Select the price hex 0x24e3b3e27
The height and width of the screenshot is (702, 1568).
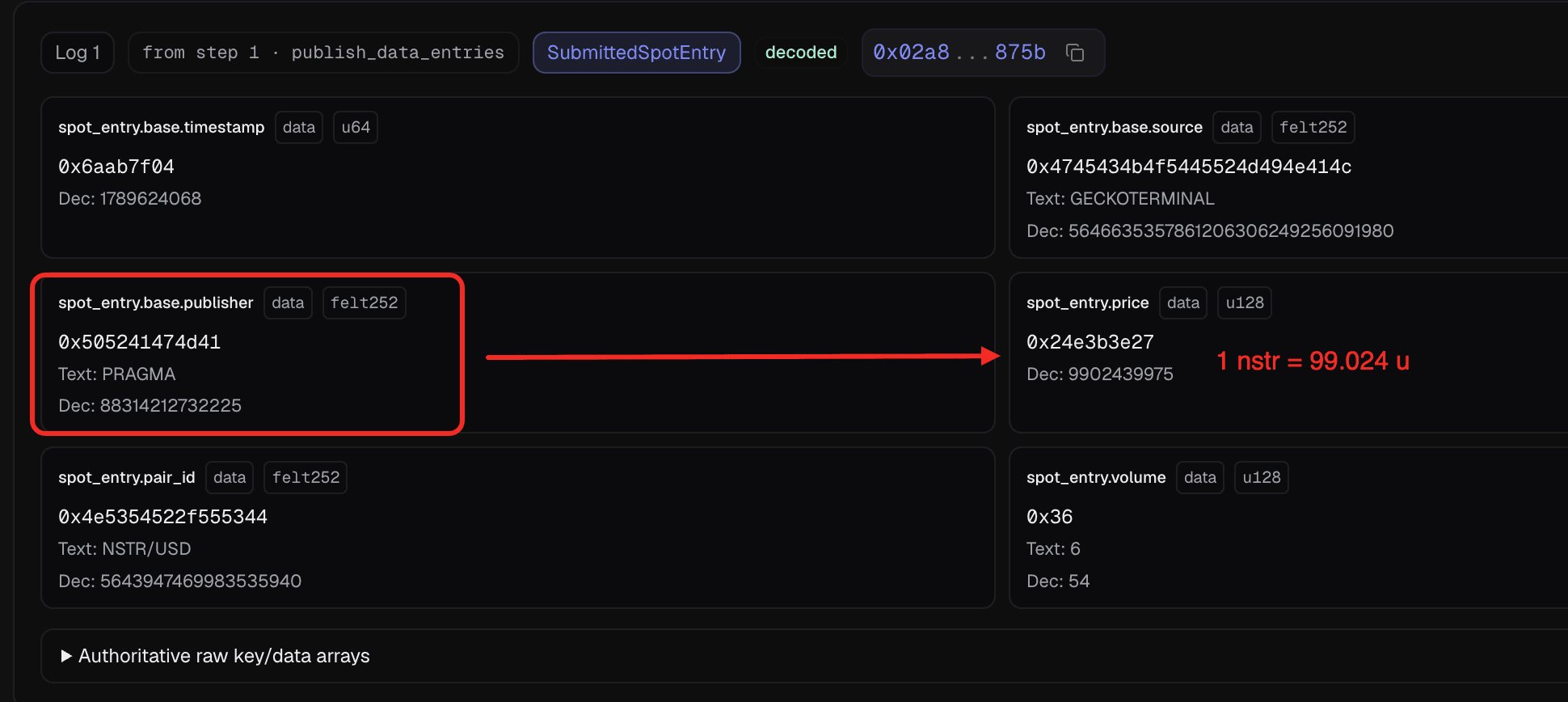[x=1090, y=342]
